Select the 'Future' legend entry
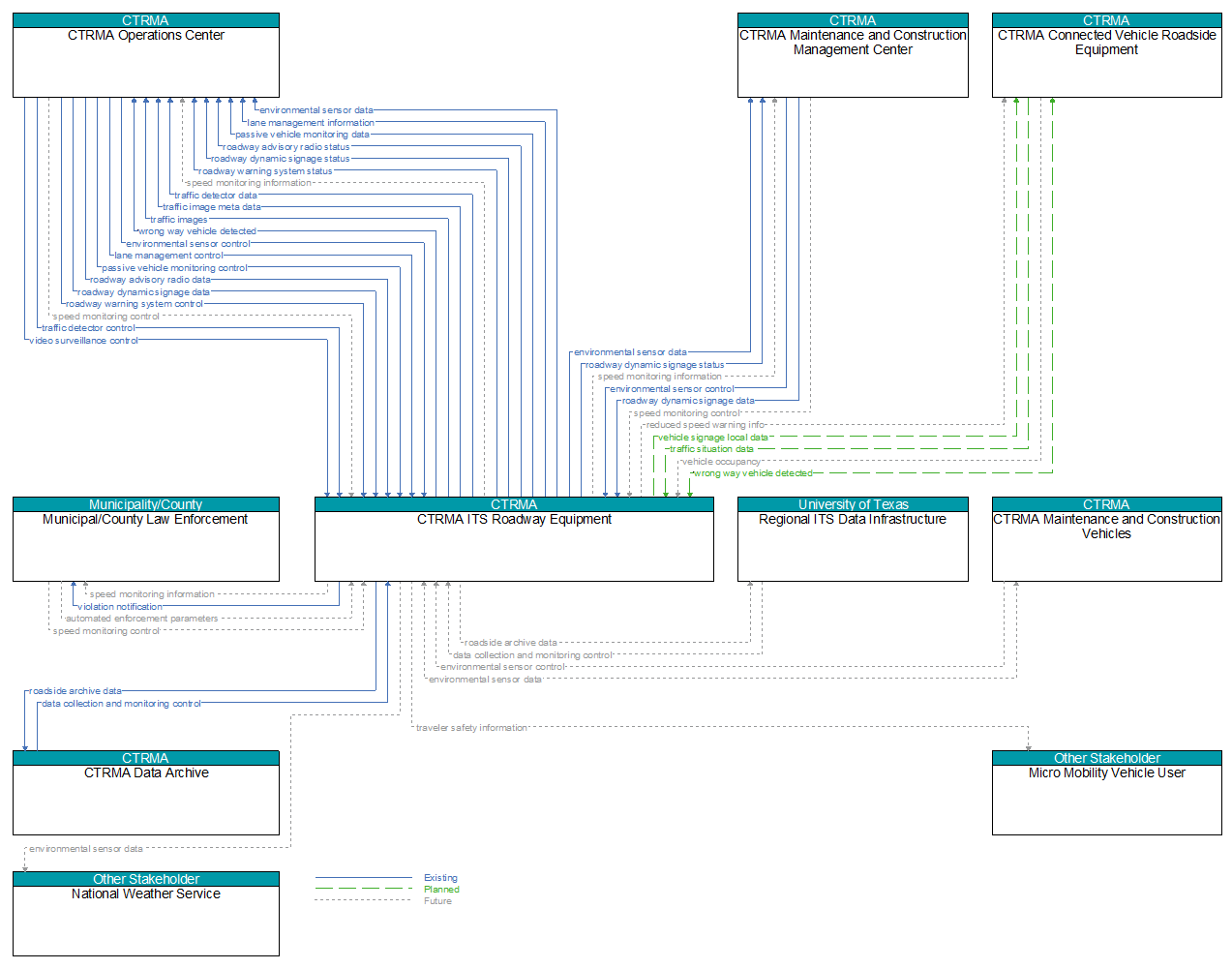 tap(437, 901)
